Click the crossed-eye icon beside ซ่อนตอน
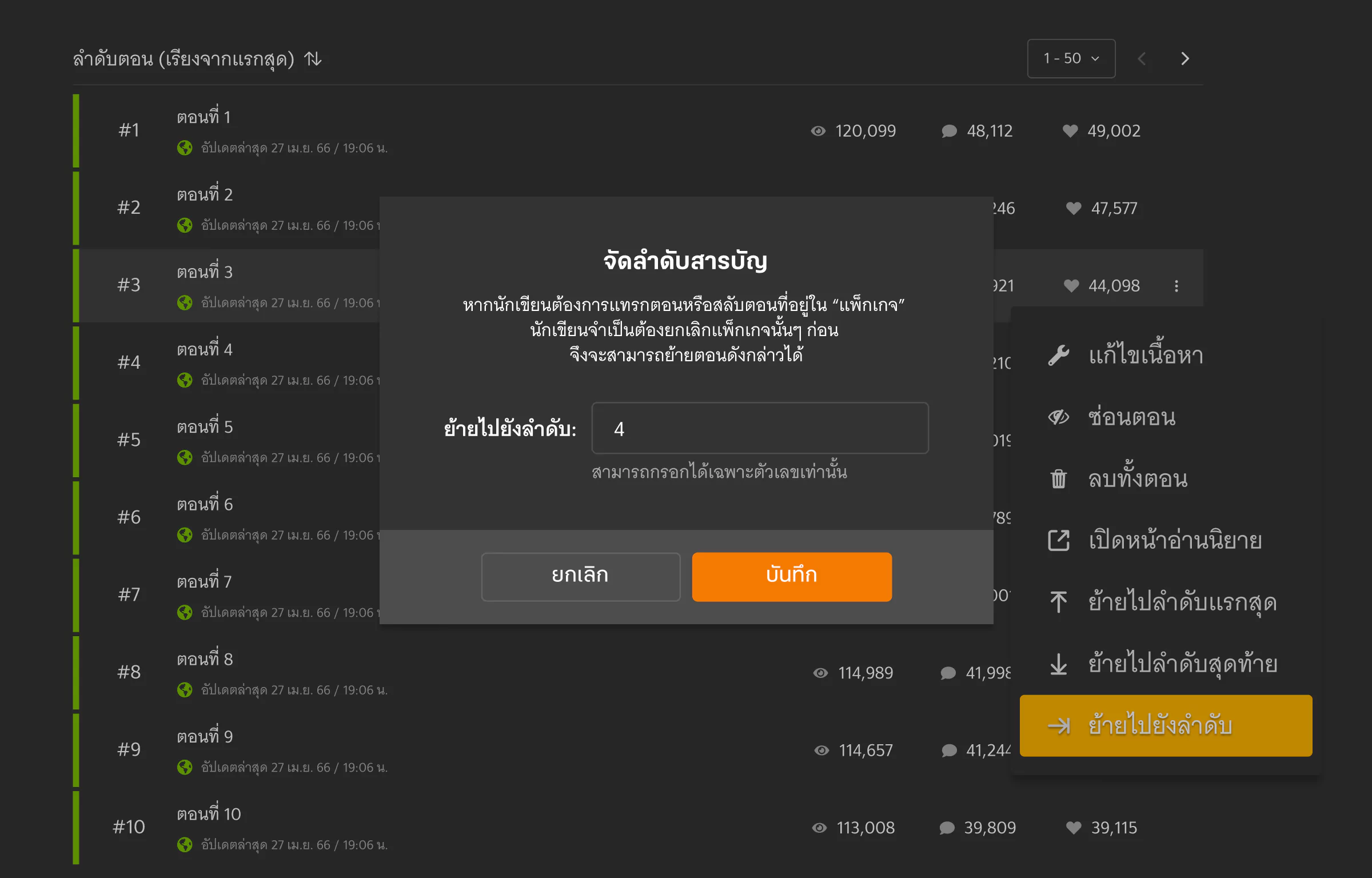Image resolution: width=1372 pixels, height=878 pixels. [x=1059, y=417]
